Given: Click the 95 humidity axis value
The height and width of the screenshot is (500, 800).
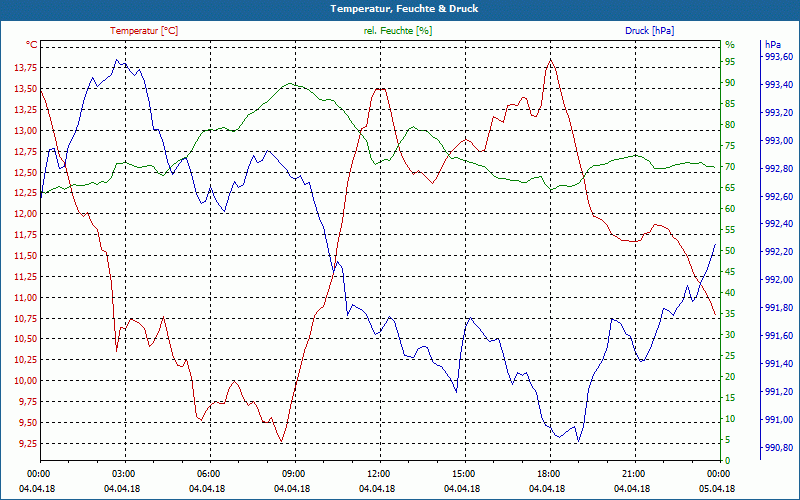Looking at the screenshot, I should (x=730, y=62).
